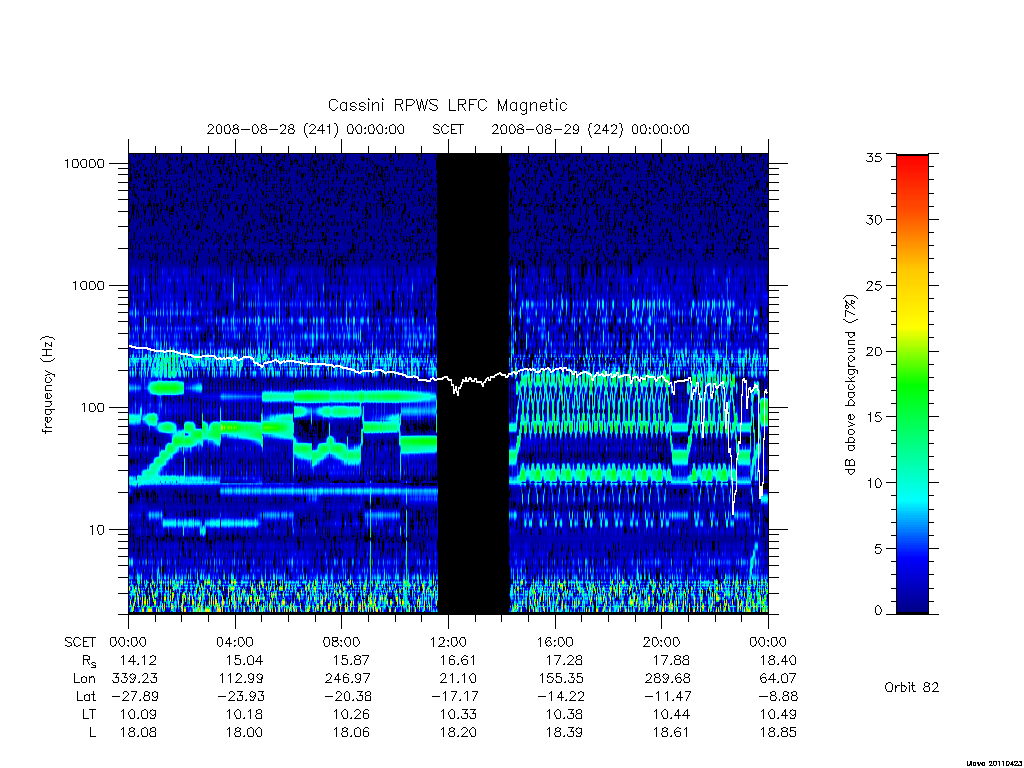This screenshot has height=768, width=1024.
Task: Click the 'SCET' label in the header
Action: click(x=448, y=129)
